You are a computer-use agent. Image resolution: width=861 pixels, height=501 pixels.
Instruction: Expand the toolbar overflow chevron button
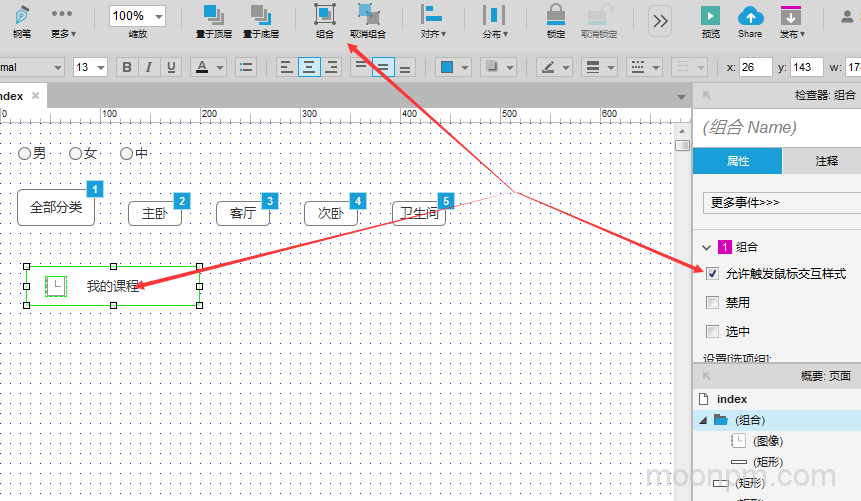click(660, 21)
